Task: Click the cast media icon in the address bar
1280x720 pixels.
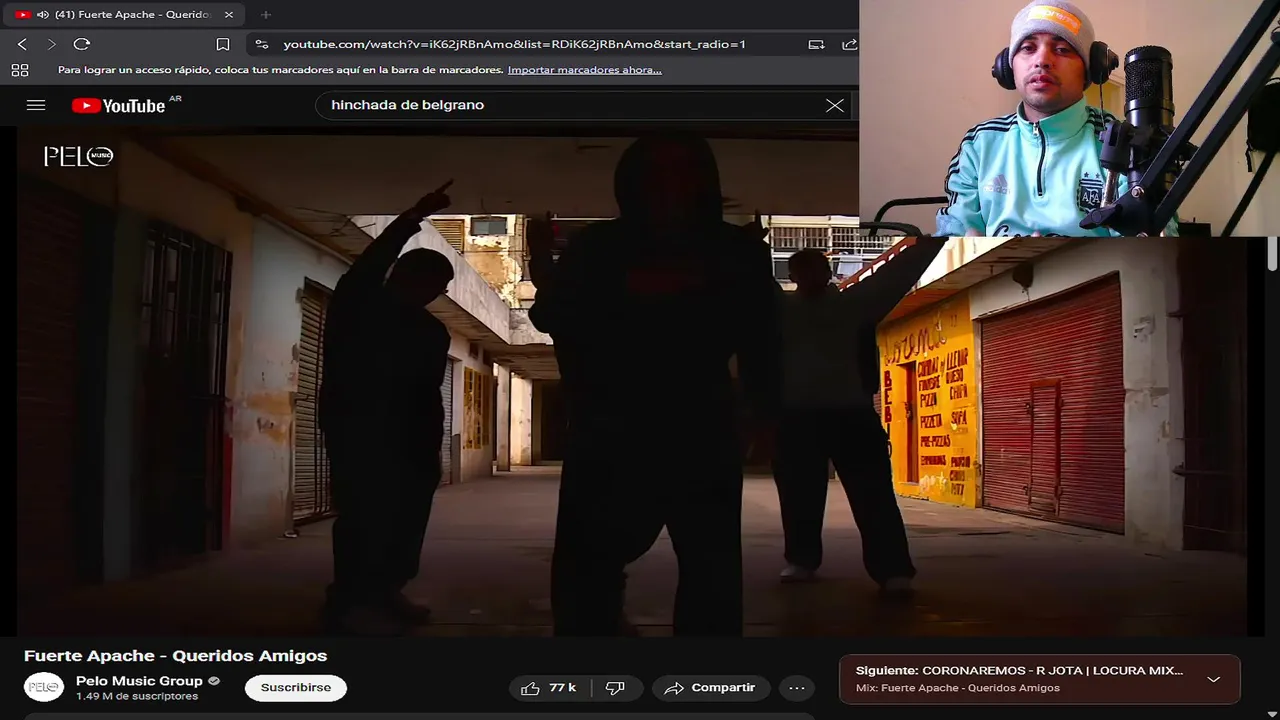Action: (x=817, y=44)
